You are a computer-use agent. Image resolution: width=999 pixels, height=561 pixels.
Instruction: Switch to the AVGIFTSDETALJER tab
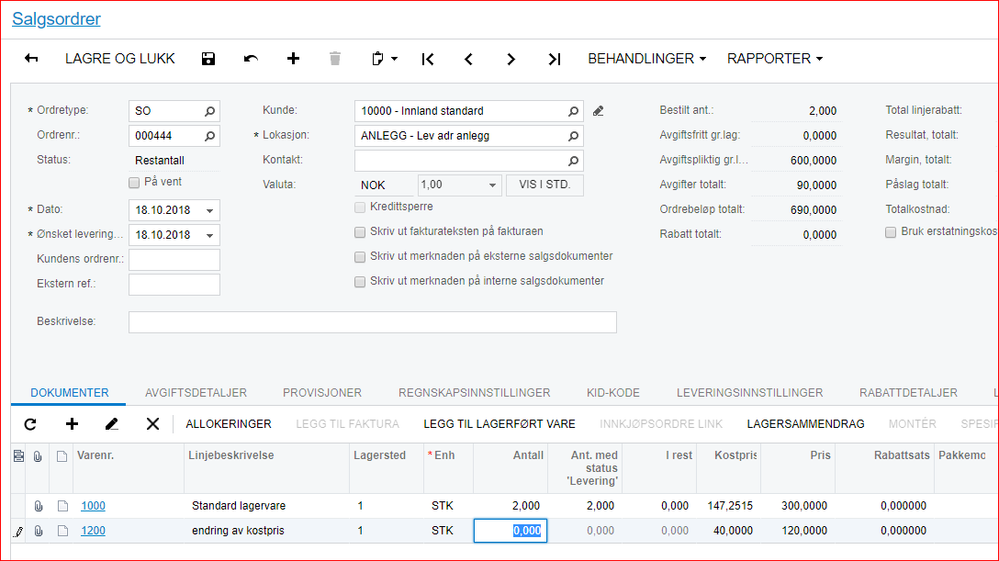[196, 393]
